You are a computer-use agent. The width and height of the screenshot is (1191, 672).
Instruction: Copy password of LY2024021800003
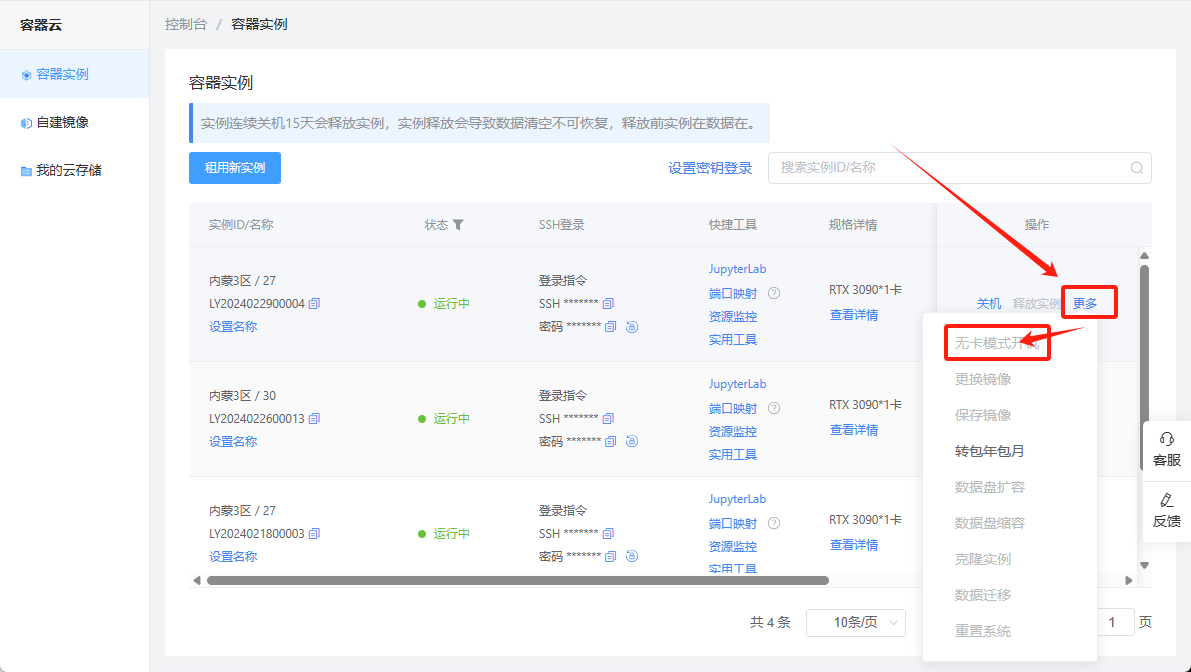(x=610, y=557)
